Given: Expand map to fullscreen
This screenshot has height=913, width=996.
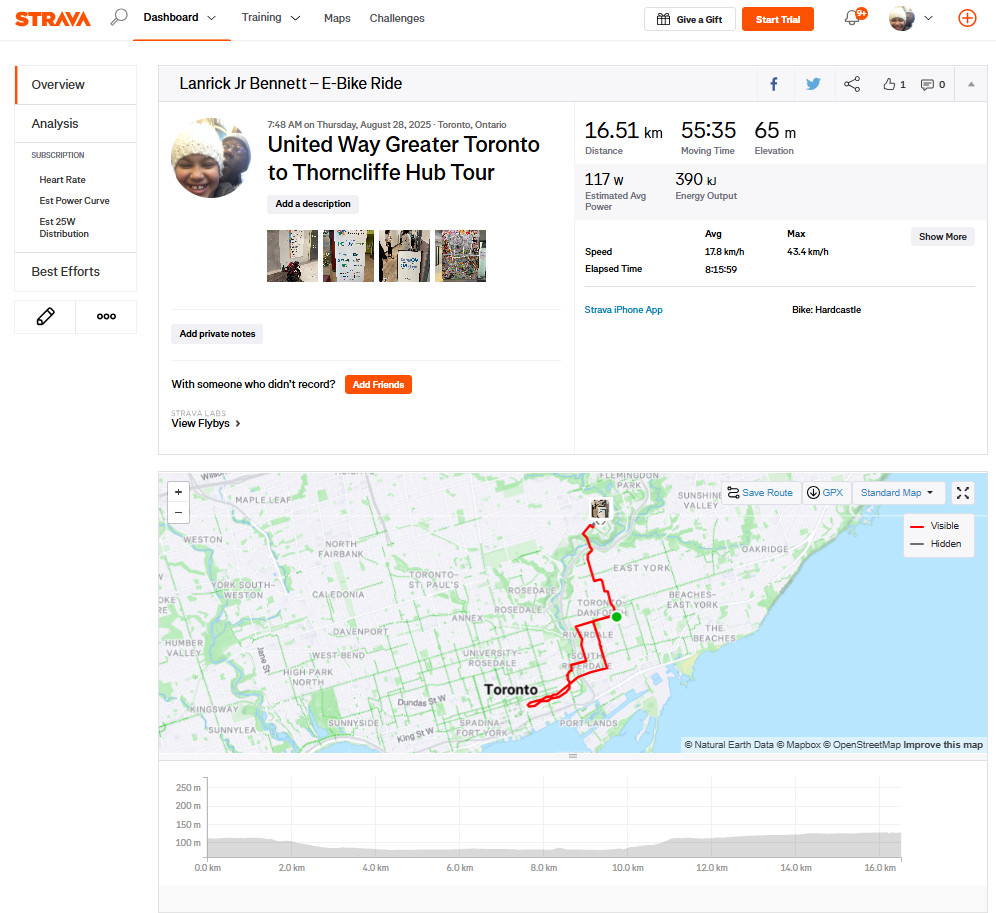Looking at the screenshot, I should coord(962,492).
